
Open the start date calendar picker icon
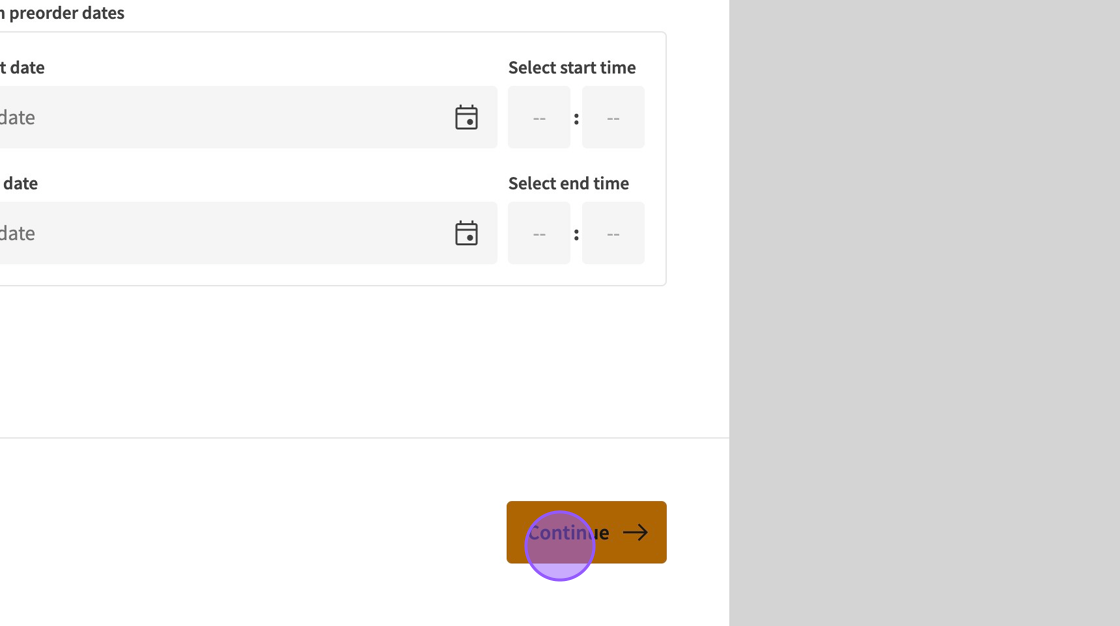pyautogui.click(x=466, y=118)
